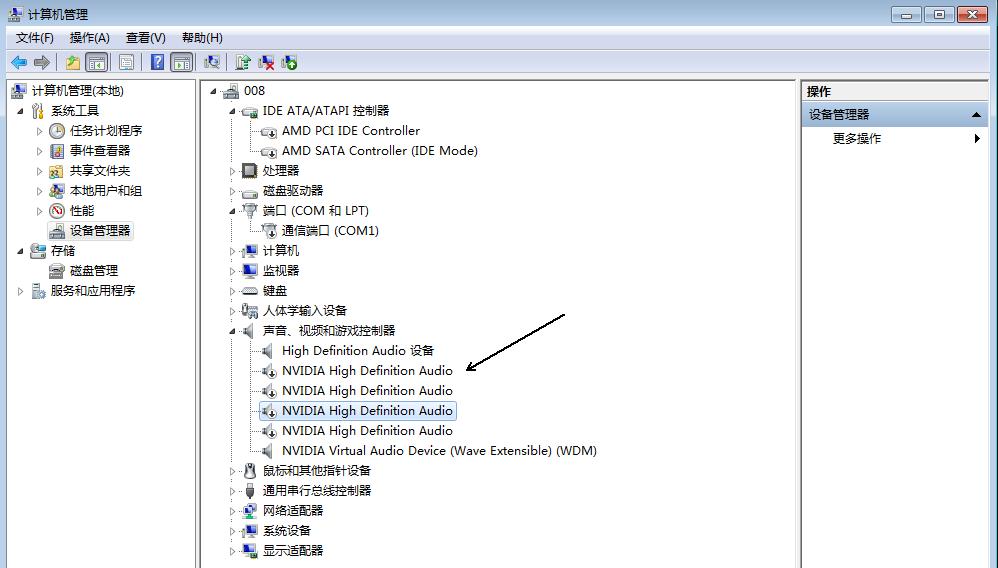The width and height of the screenshot is (998, 568).
Task: Click the Uninstall device red X icon
Action: pyautogui.click(x=266, y=62)
